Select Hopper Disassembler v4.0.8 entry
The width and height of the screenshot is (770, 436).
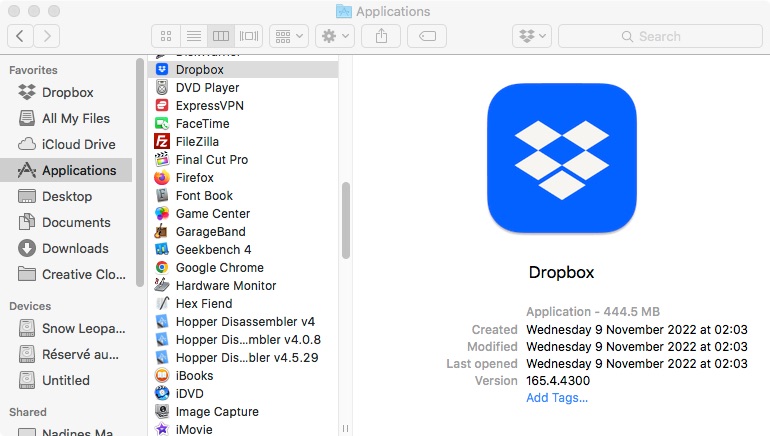(243, 340)
